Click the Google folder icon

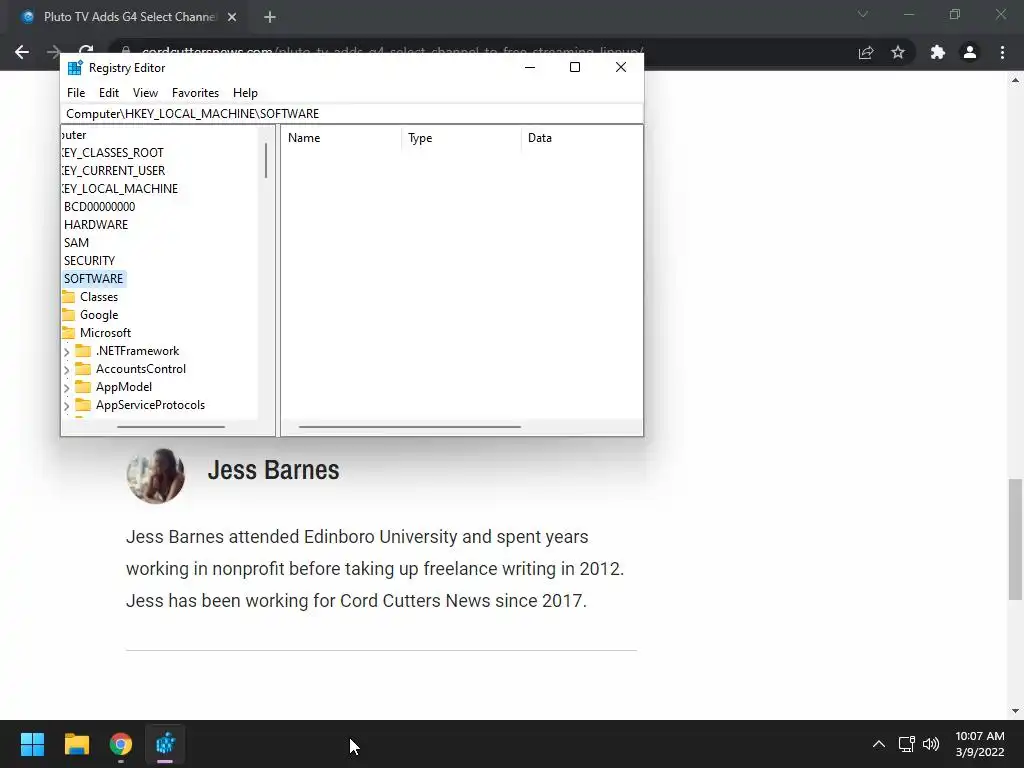click(69, 315)
